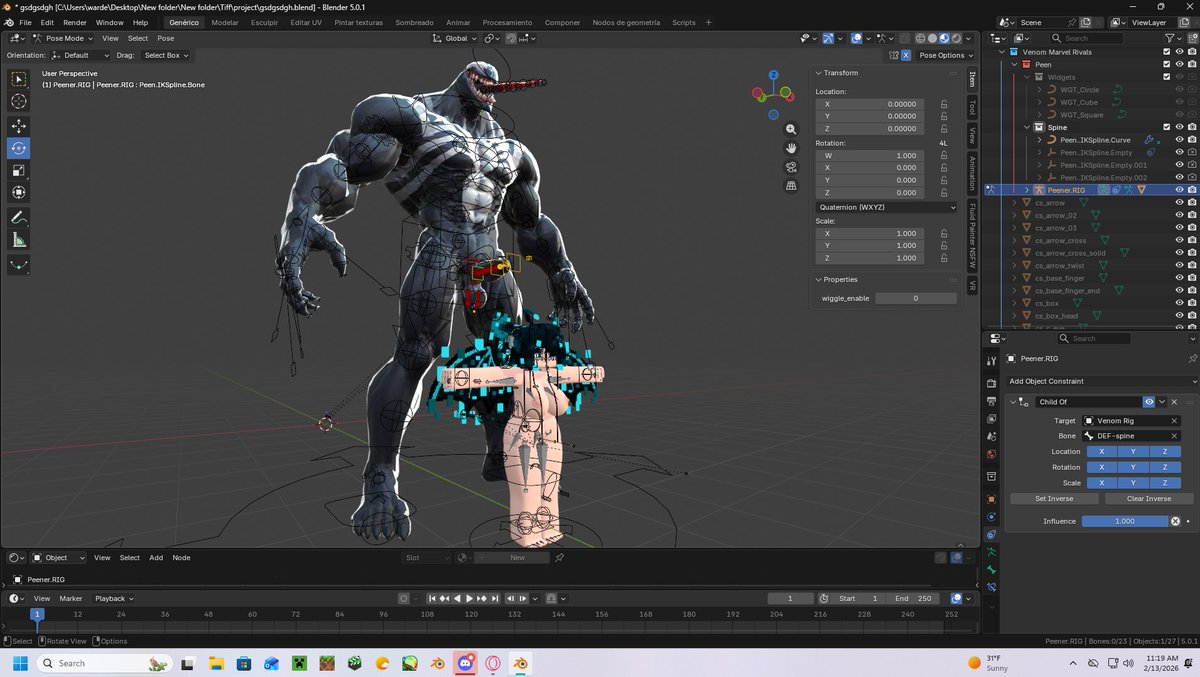1200x677 pixels.
Task: Toggle Location X lock icon
Action: coord(944,104)
